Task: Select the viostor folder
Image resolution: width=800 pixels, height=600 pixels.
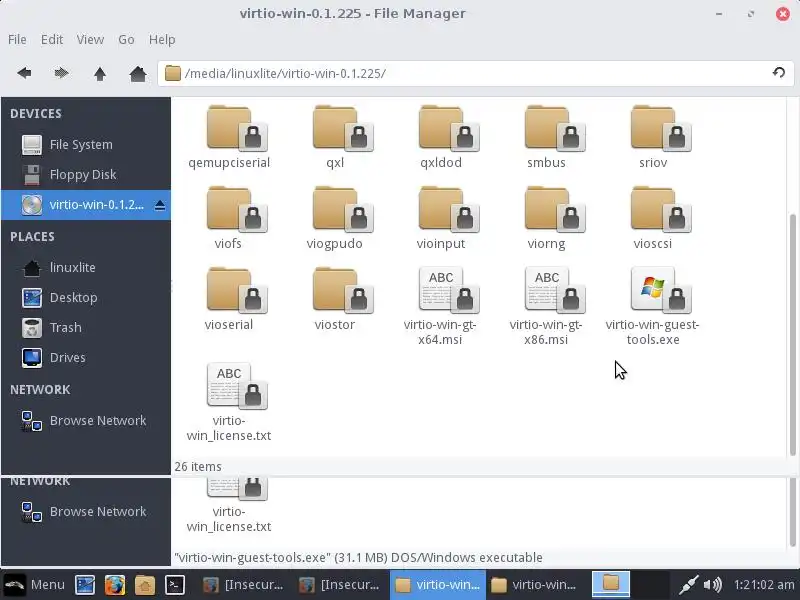Action: (335, 299)
